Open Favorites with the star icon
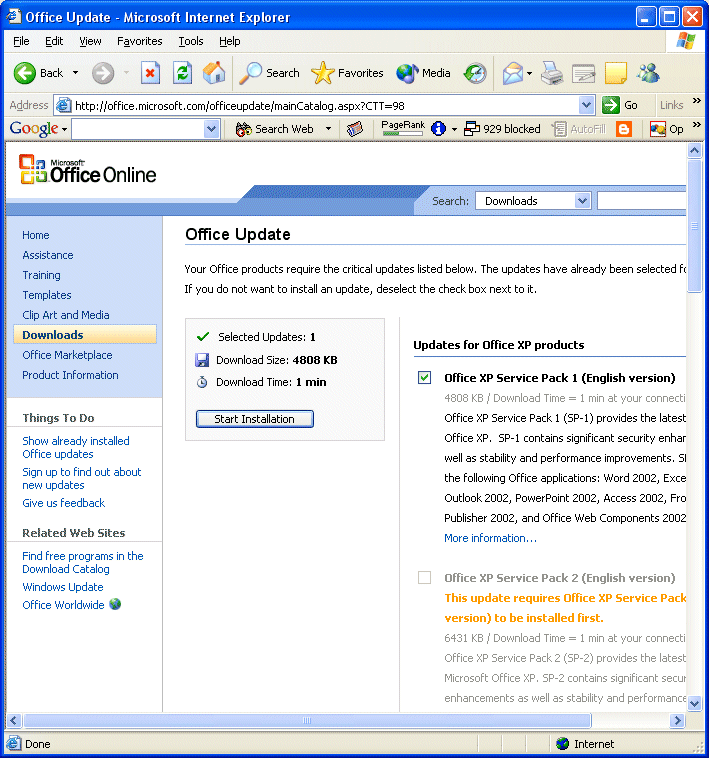Image resolution: width=709 pixels, height=758 pixels. click(322, 73)
